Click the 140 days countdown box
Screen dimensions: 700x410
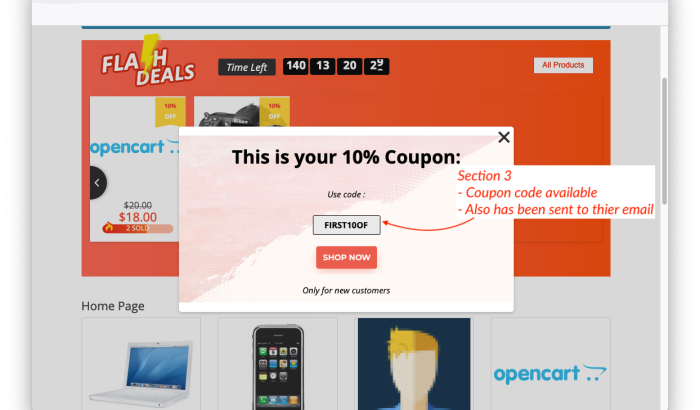click(x=296, y=66)
